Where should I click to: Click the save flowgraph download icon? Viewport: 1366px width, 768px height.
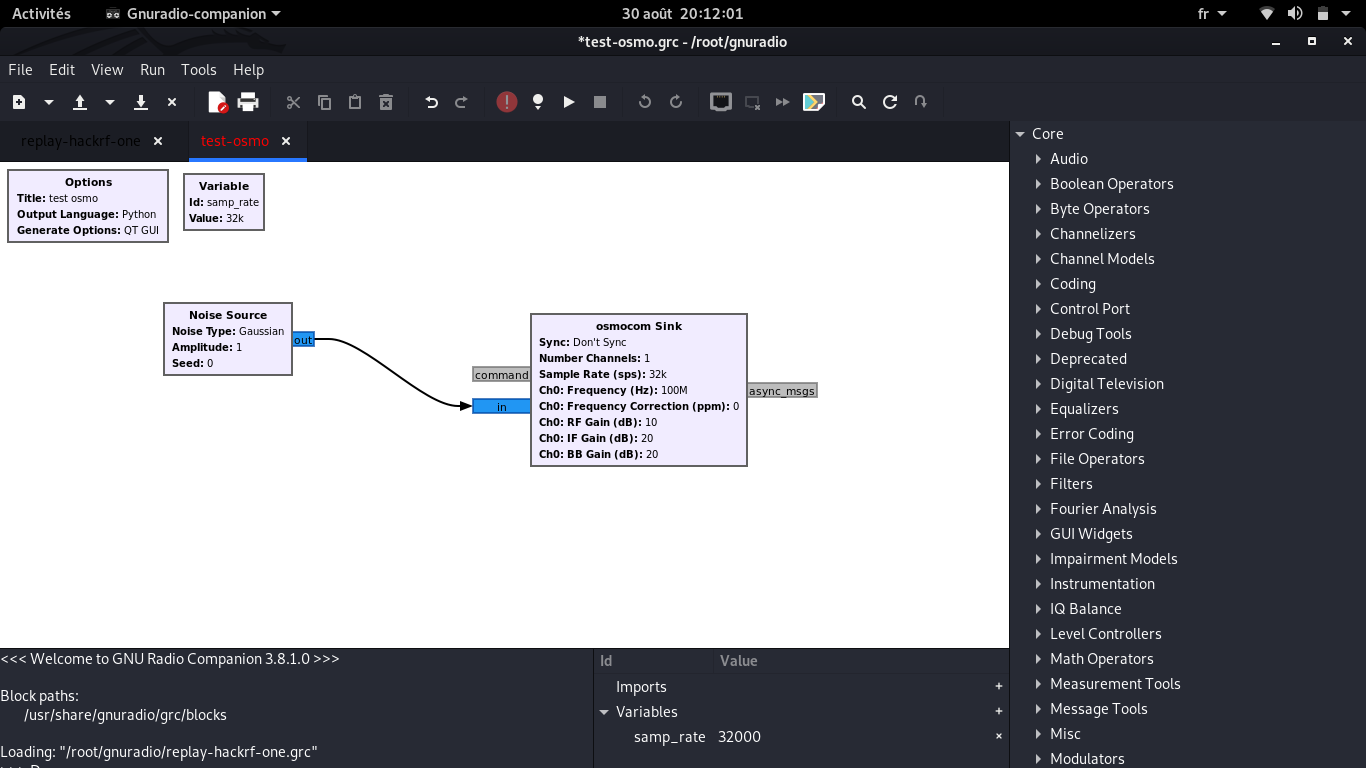click(141, 102)
